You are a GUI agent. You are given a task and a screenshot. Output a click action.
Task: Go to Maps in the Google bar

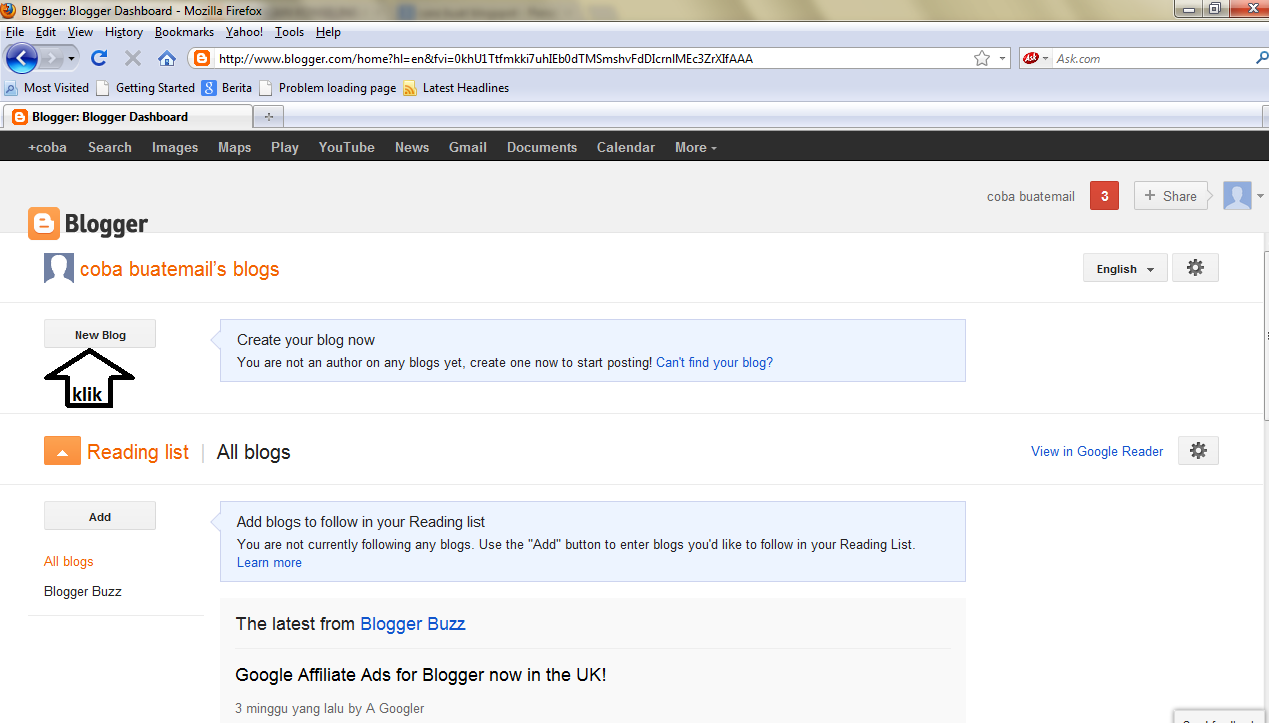click(x=235, y=147)
